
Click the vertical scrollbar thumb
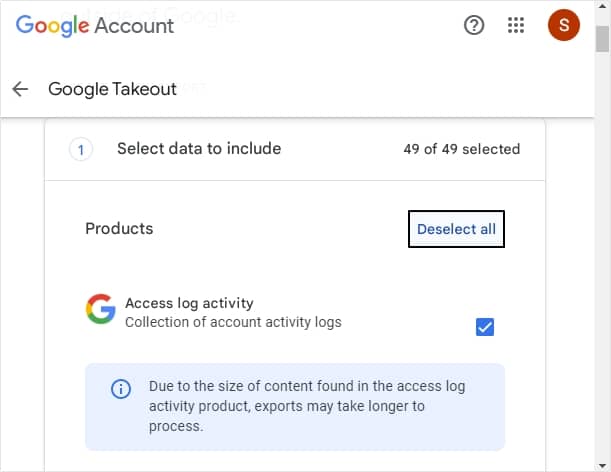pos(602,39)
